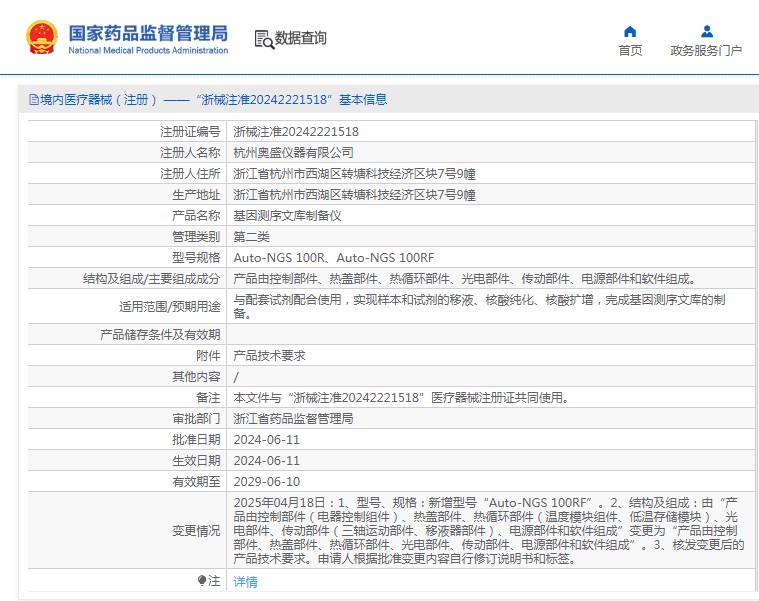759x601 pixels.
Task: Open the 数据查询 search icon
Action: point(264,39)
